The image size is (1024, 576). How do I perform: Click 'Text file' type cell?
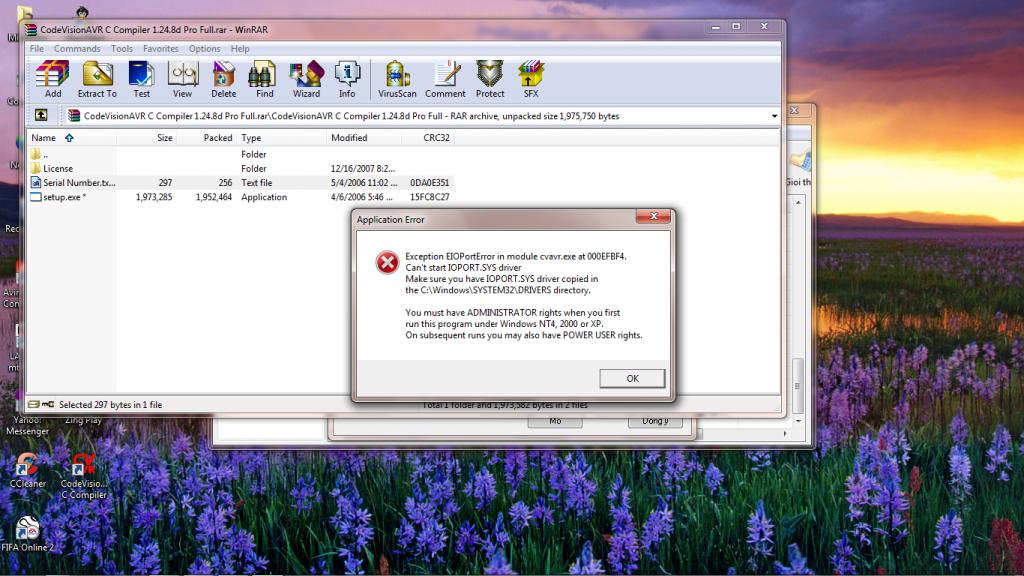coord(257,183)
